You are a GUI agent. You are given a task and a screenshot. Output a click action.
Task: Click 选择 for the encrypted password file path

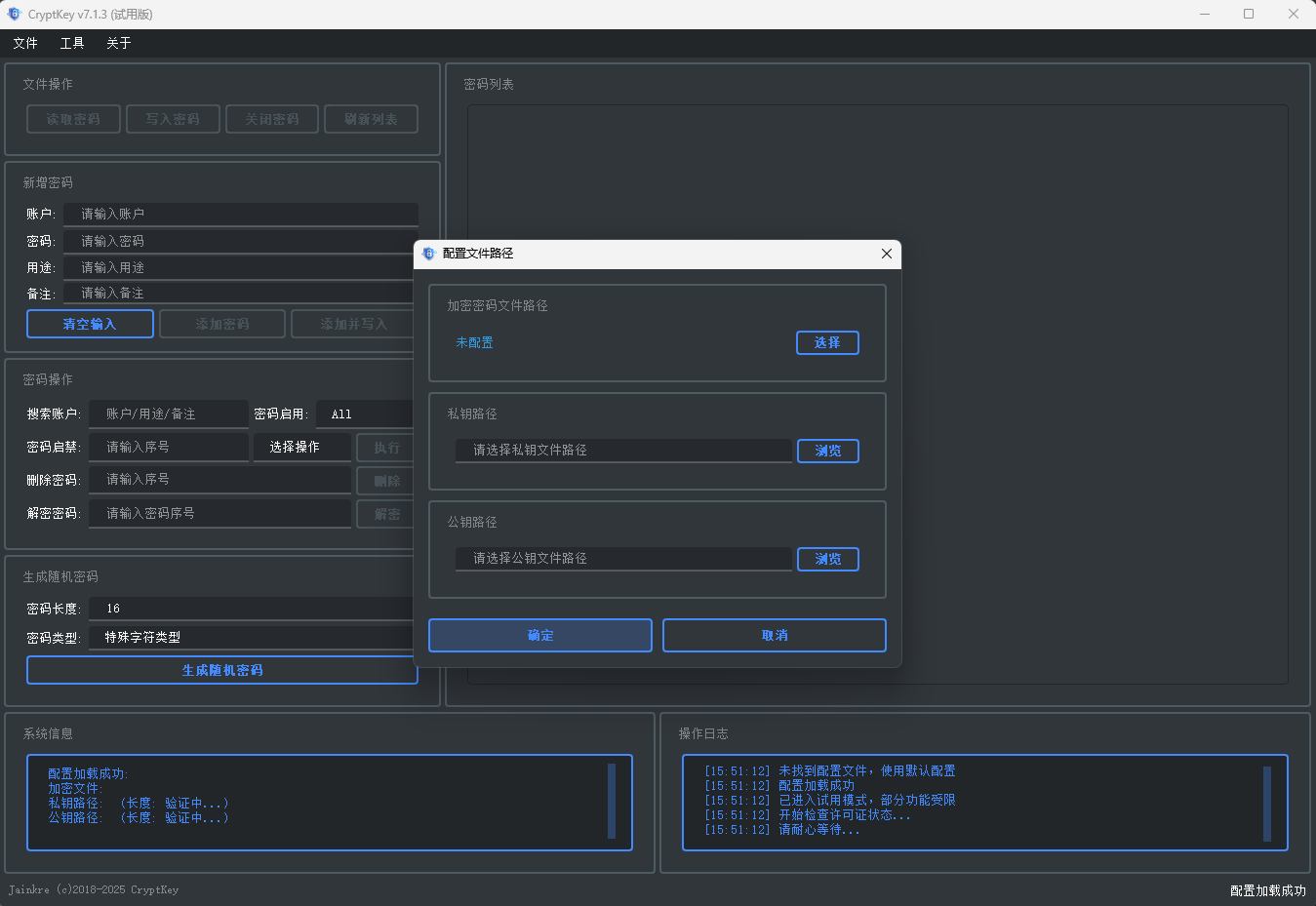tap(827, 342)
